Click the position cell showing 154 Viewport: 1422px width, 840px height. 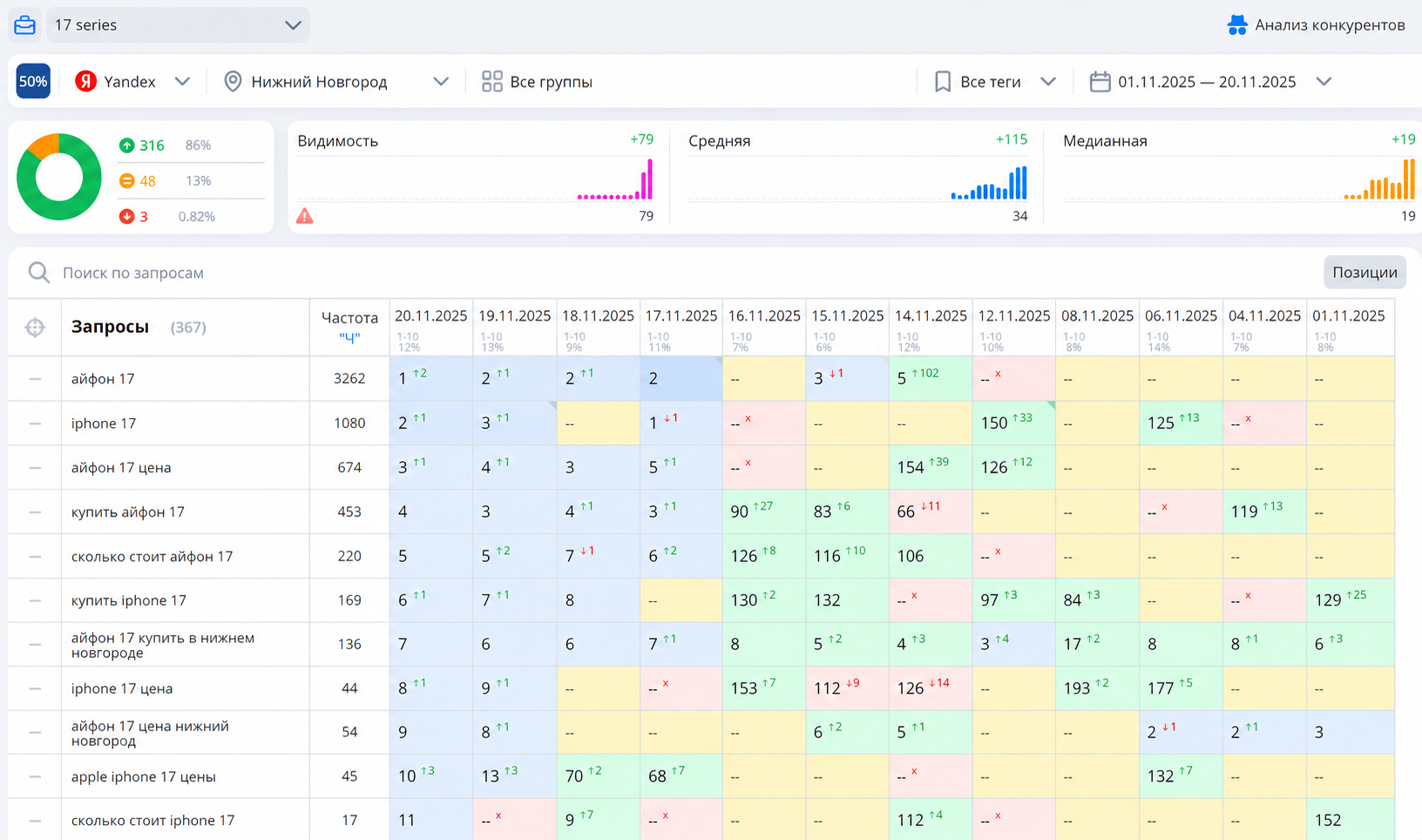click(931, 468)
